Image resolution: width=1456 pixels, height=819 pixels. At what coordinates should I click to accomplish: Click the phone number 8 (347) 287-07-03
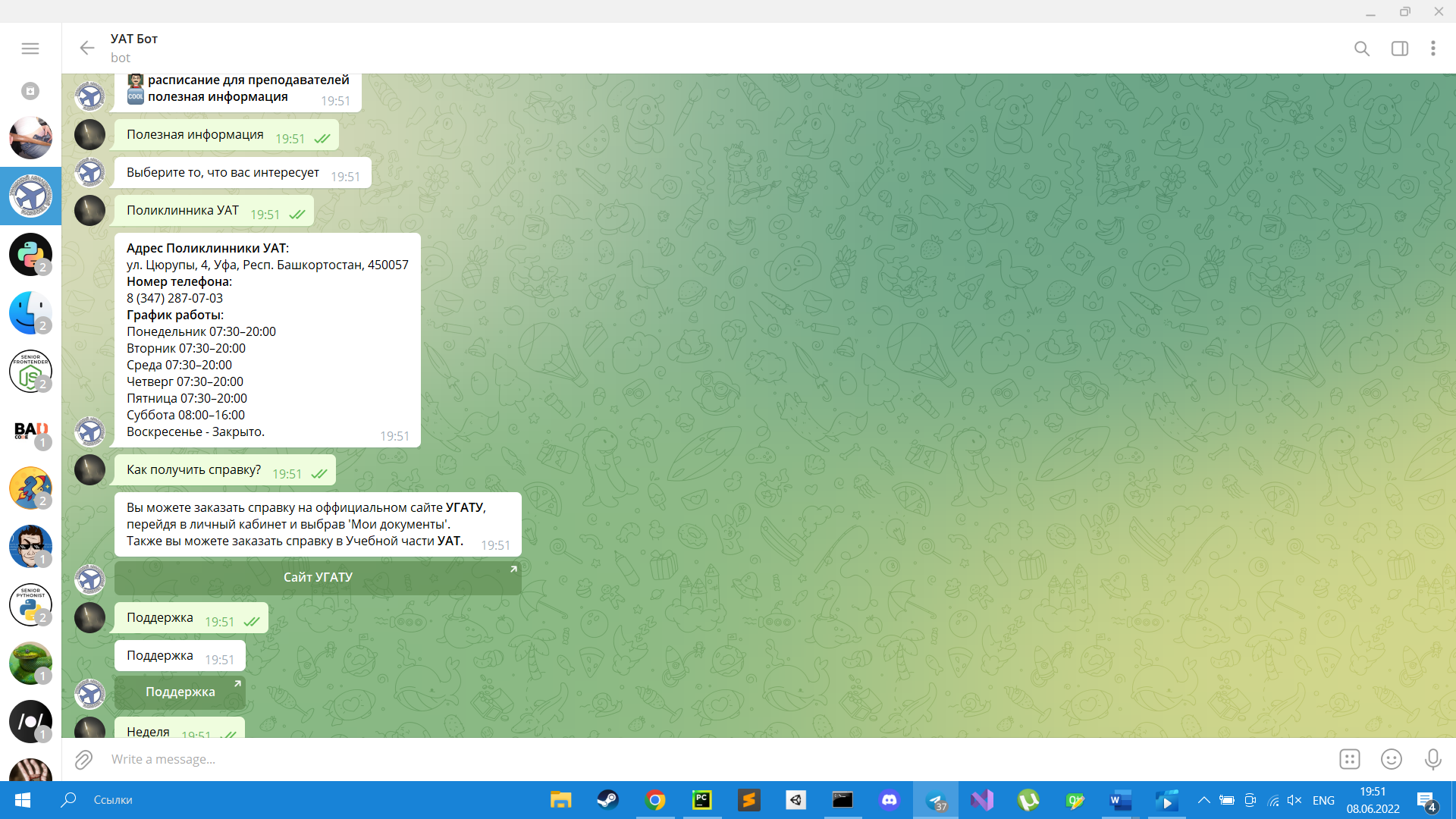click(174, 298)
